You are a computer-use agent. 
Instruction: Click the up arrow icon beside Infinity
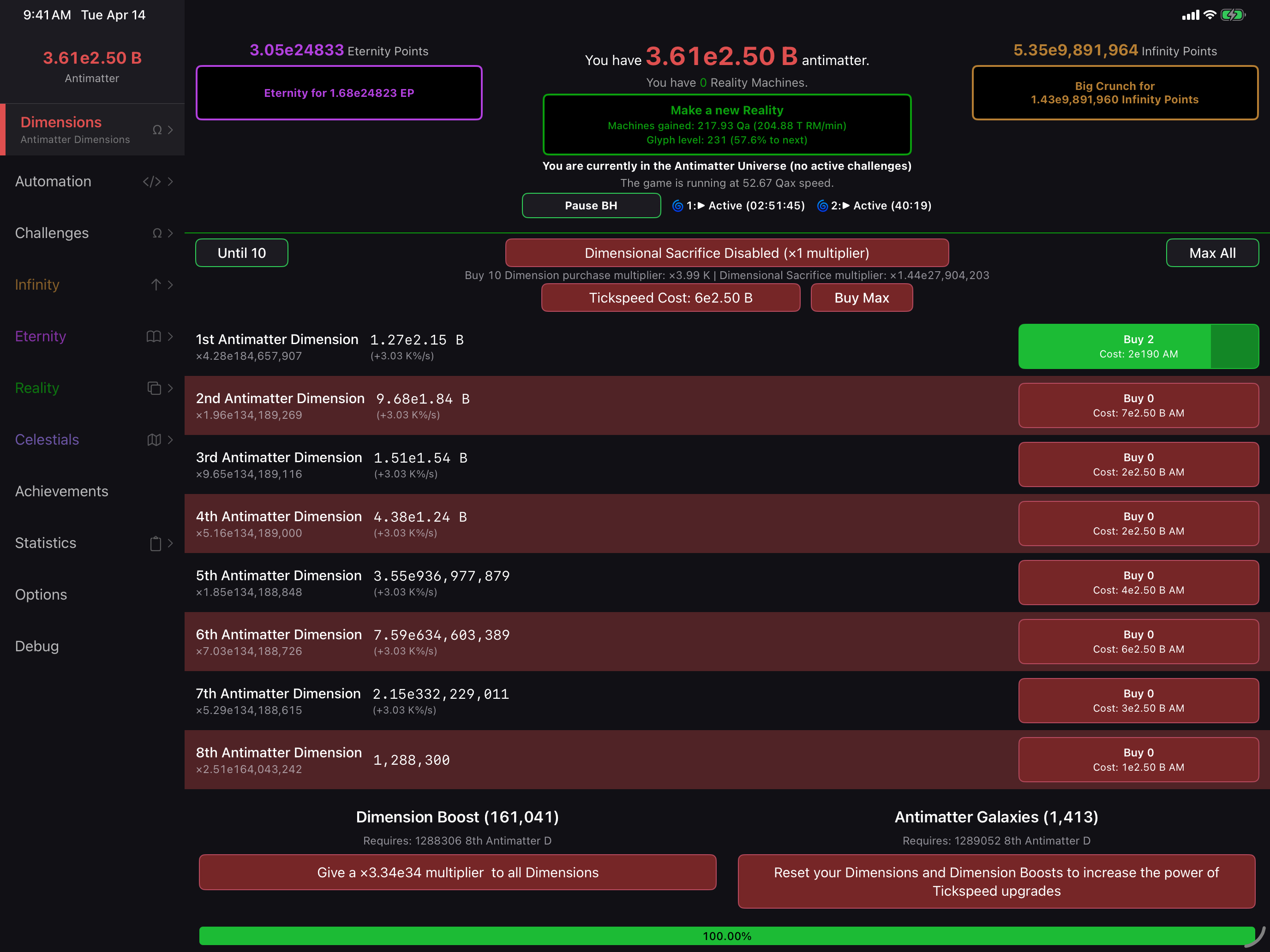156,285
